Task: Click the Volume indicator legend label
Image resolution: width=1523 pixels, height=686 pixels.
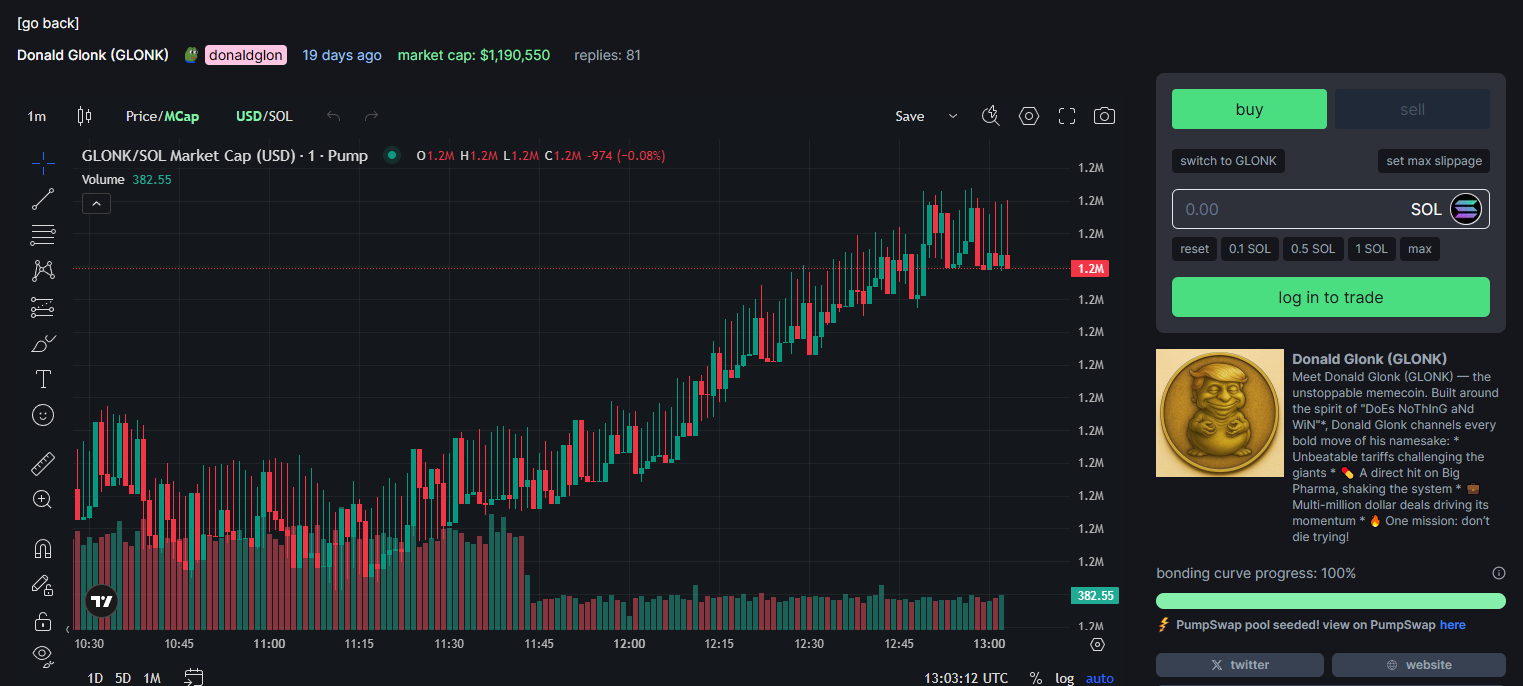Action: click(x=103, y=180)
